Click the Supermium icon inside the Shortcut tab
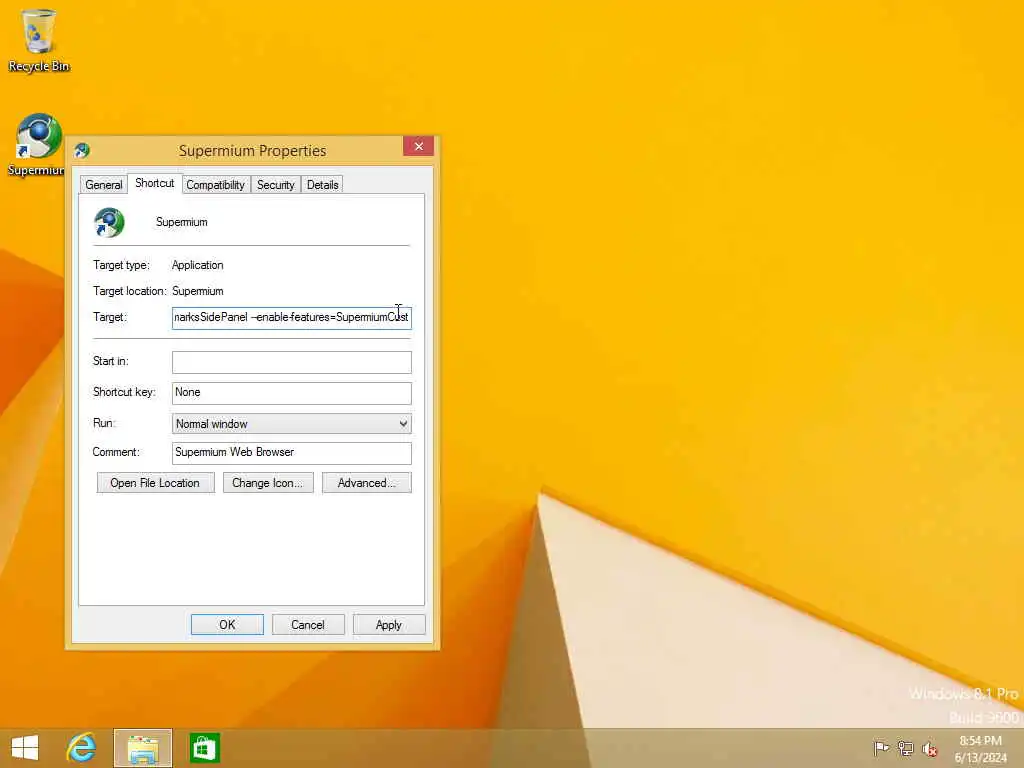This screenshot has height=768, width=1024. click(x=109, y=223)
